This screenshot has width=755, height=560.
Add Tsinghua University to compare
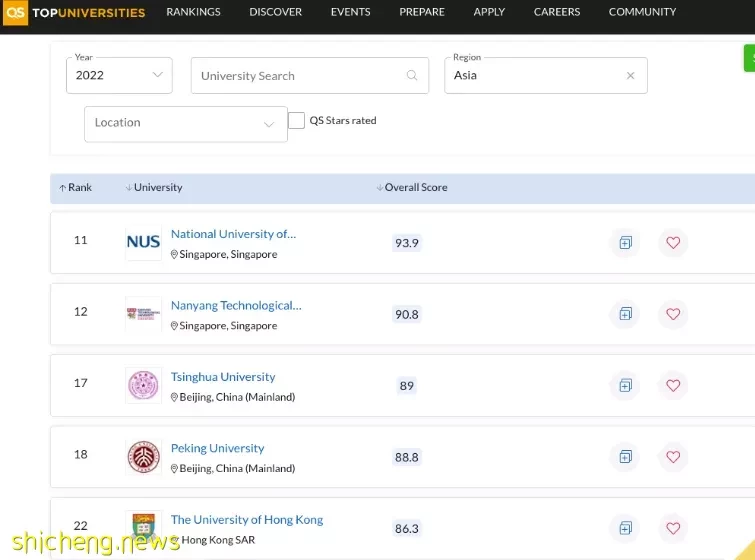(625, 385)
